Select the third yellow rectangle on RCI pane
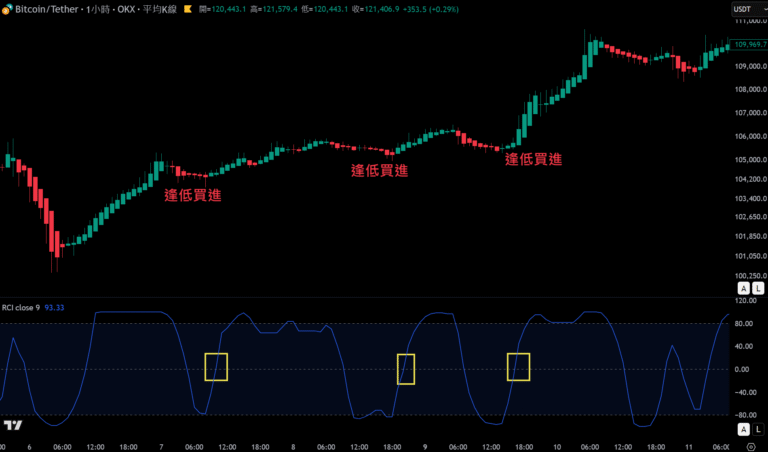Screen dimensions: 768x452 [x=518, y=367]
